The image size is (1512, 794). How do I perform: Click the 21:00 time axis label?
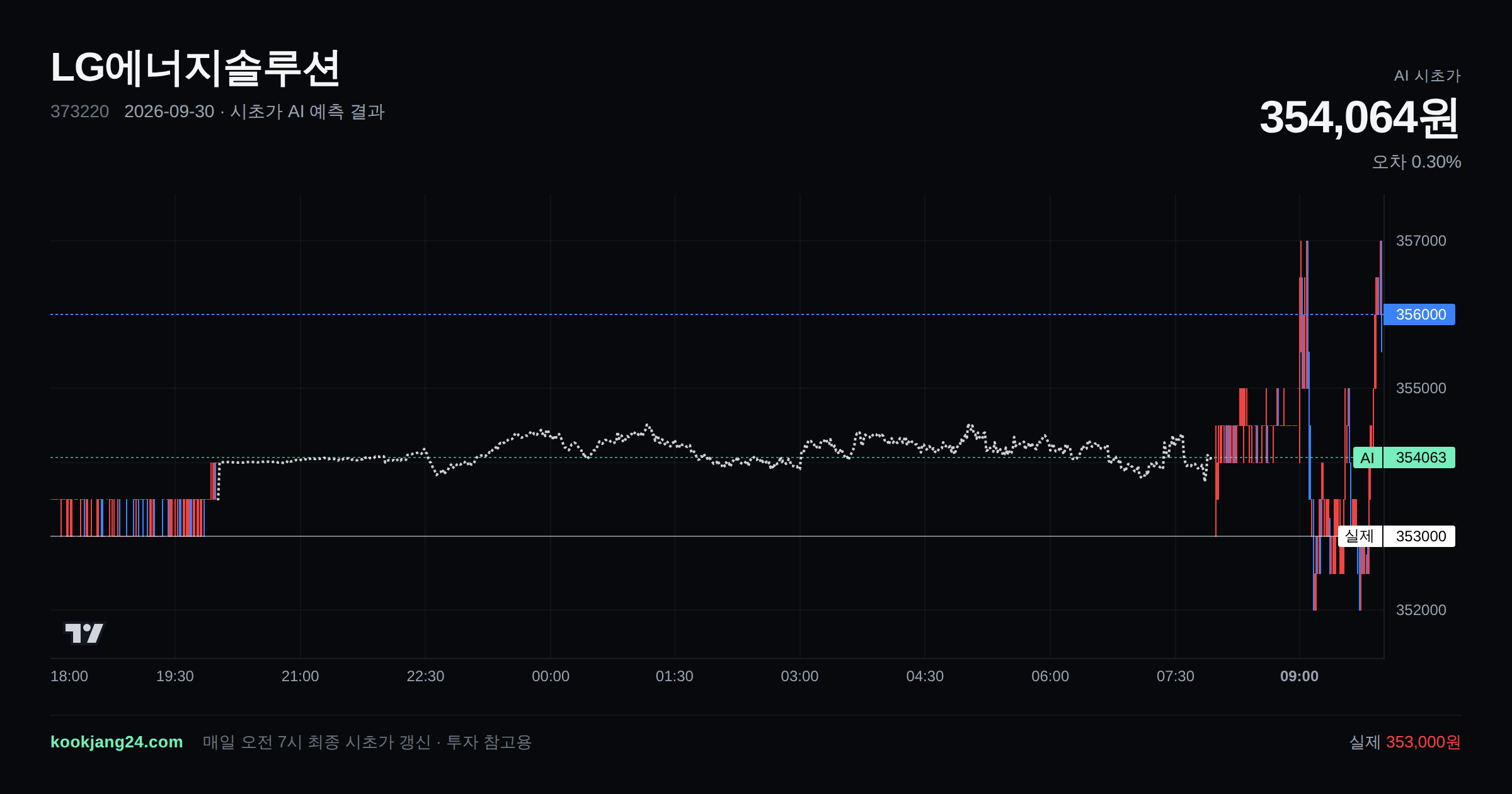click(x=301, y=676)
